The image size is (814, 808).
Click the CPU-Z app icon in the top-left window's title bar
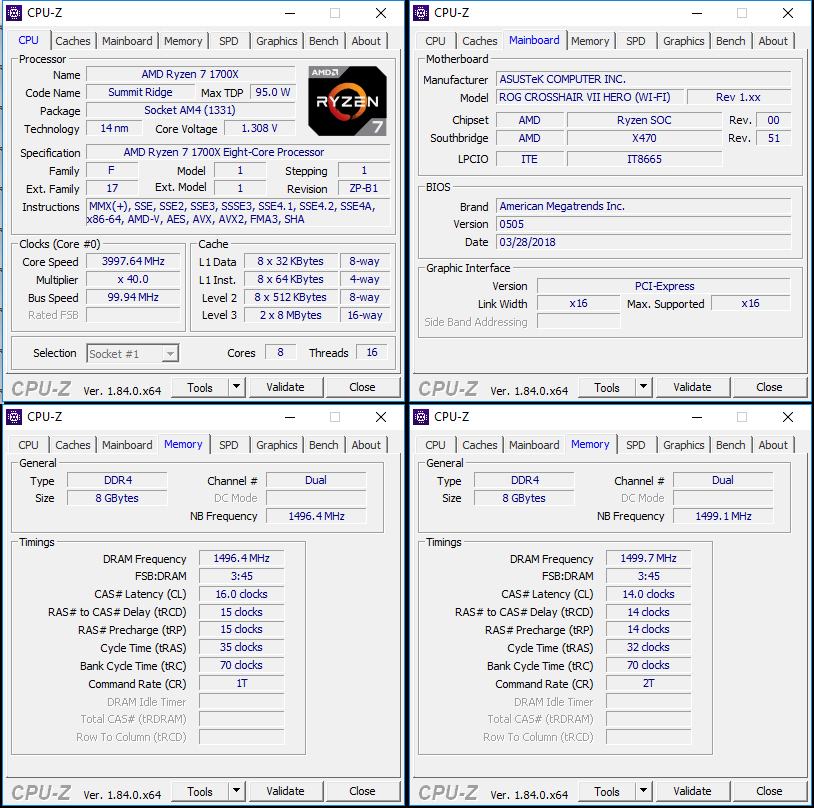tap(13, 13)
